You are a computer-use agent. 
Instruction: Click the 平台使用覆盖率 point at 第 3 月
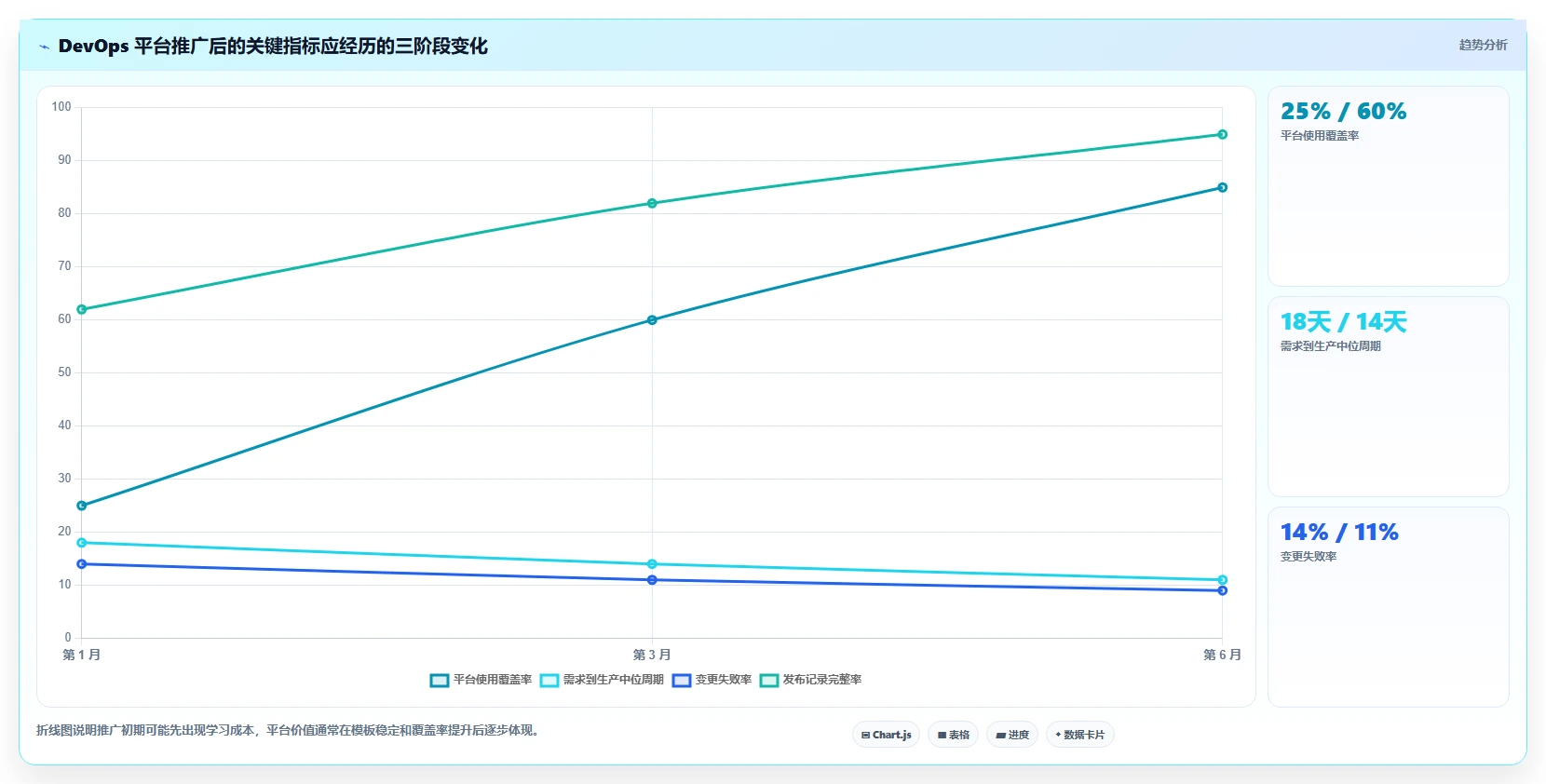[652, 320]
